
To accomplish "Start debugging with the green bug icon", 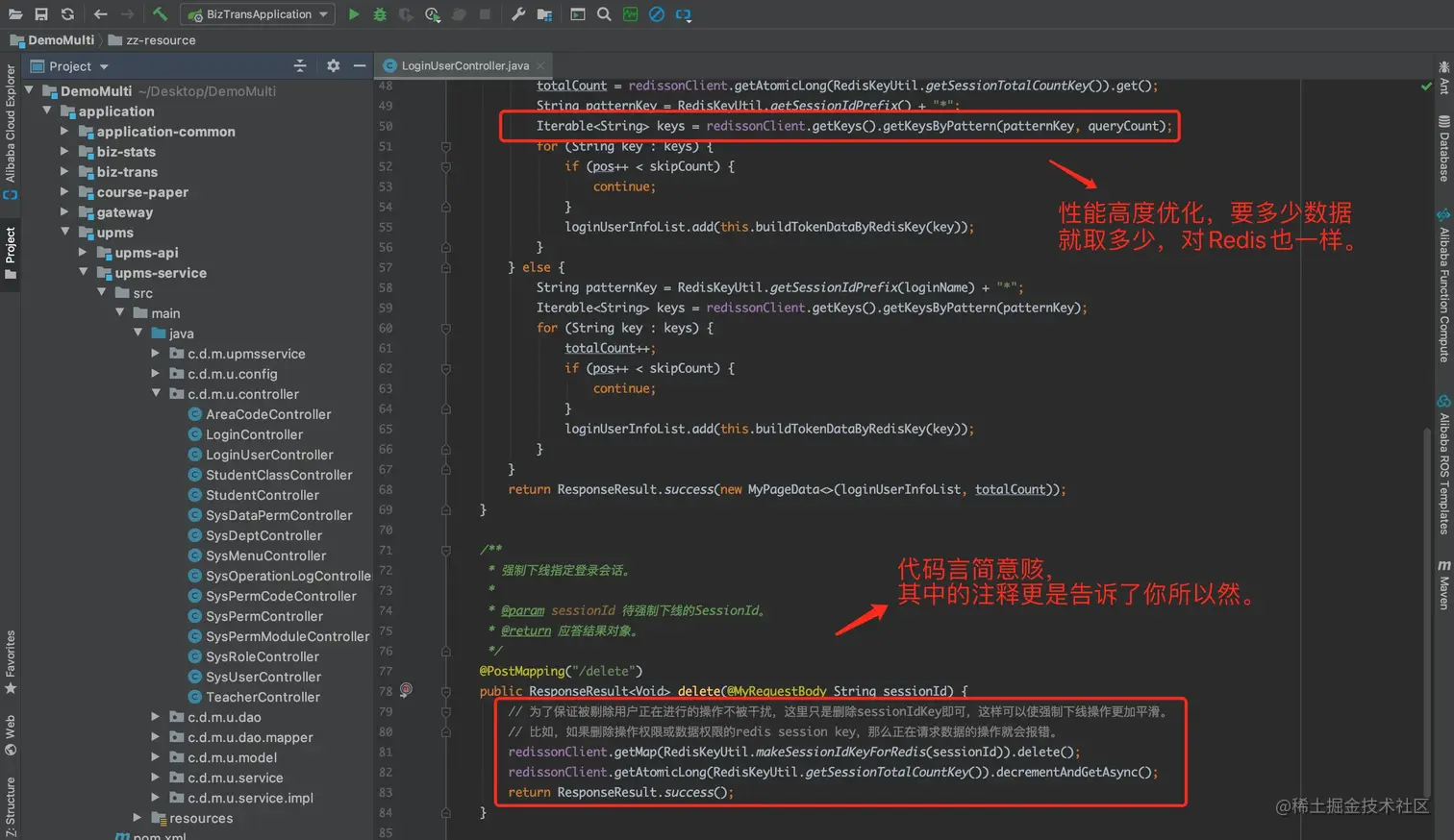I will pos(380,14).
